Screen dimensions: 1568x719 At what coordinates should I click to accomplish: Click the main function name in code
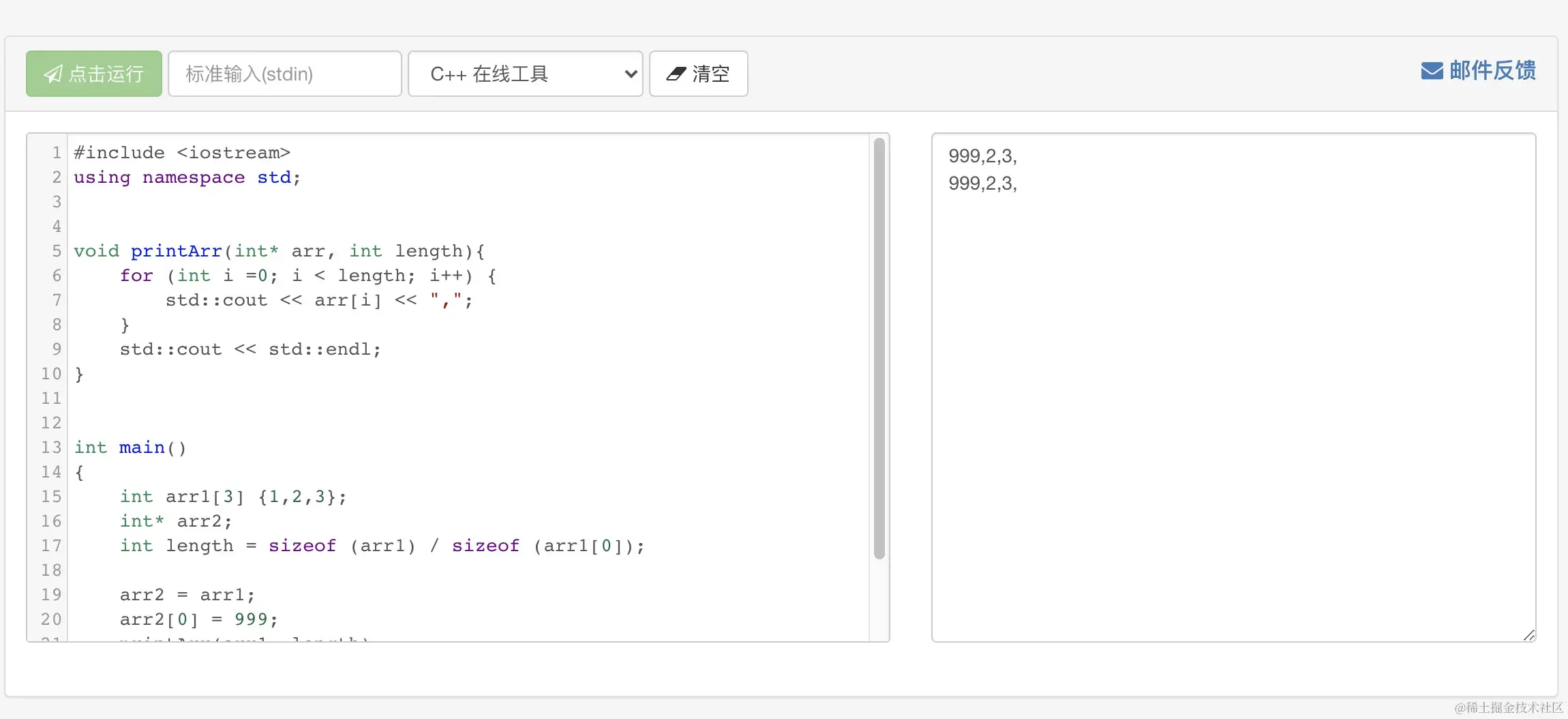click(142, 447)
